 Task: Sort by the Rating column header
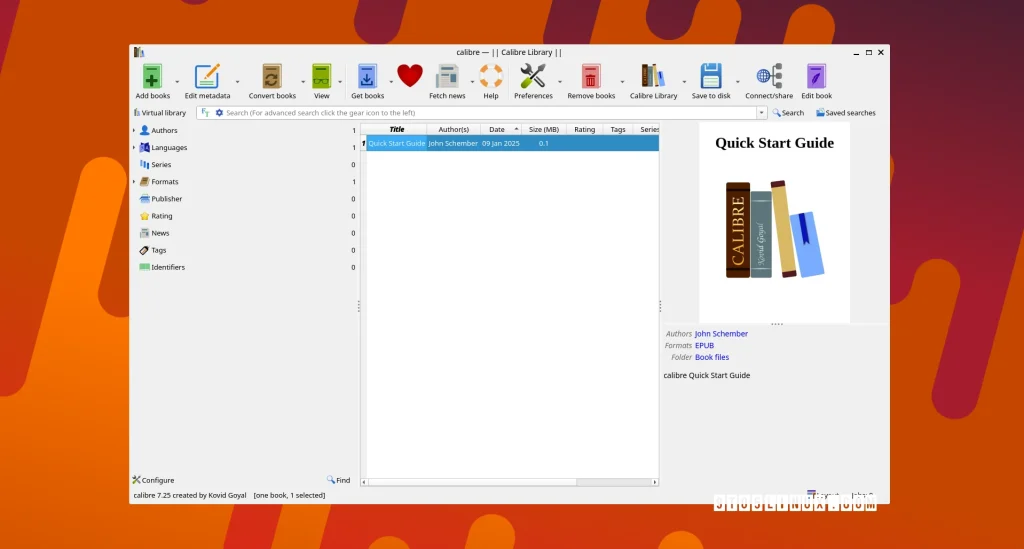584,129
